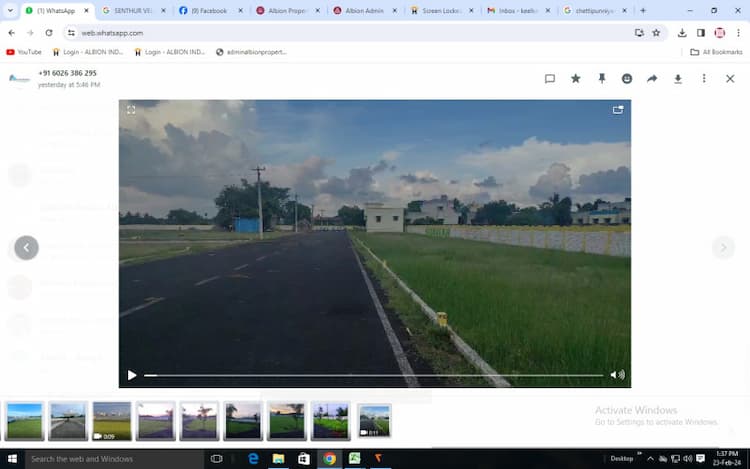Close the WhatsApp media viewer
The width and height of the screenshot is (750, 469).
click(x=730, y=78)
